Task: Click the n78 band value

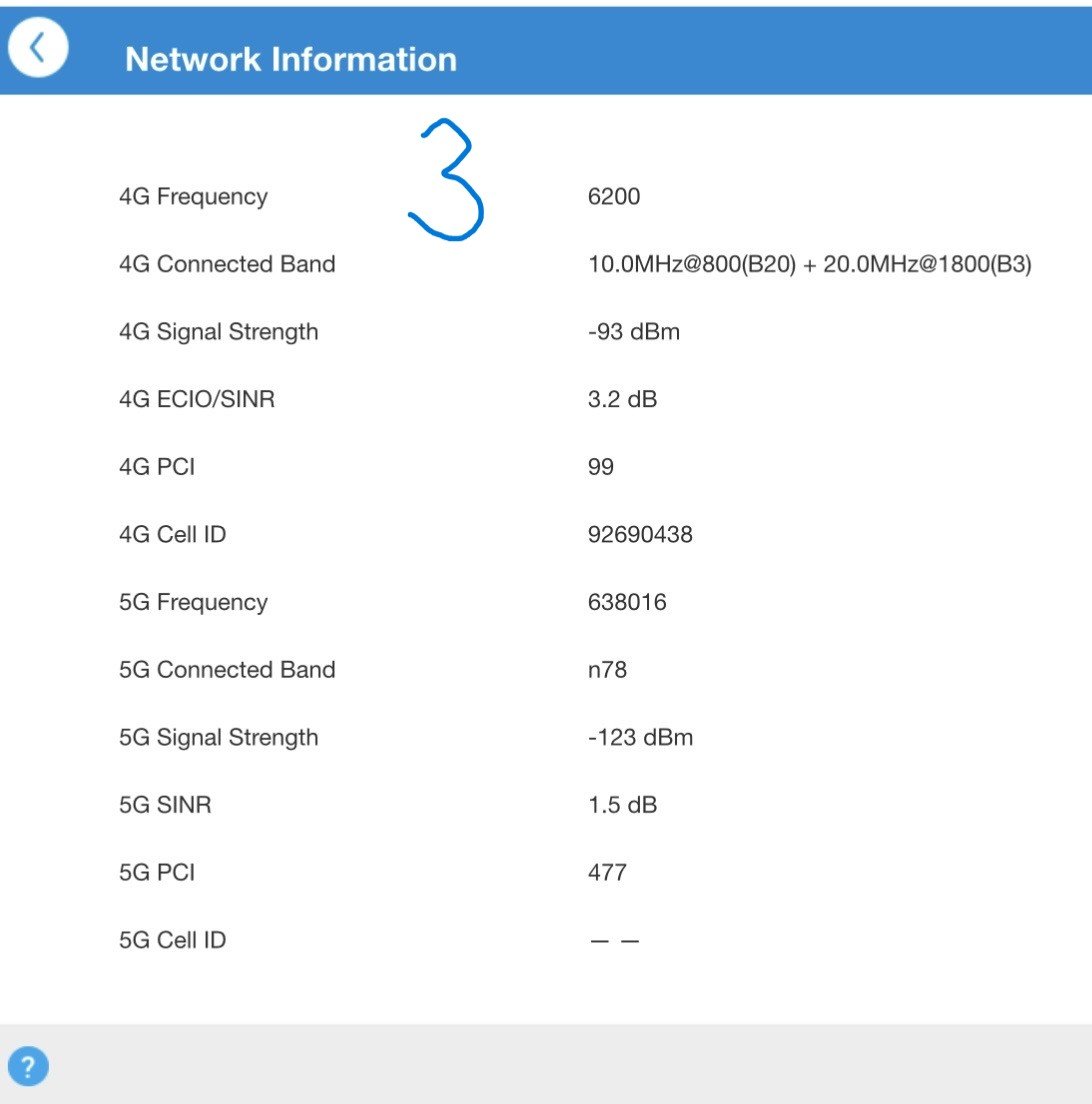Action: coord(607,670)
